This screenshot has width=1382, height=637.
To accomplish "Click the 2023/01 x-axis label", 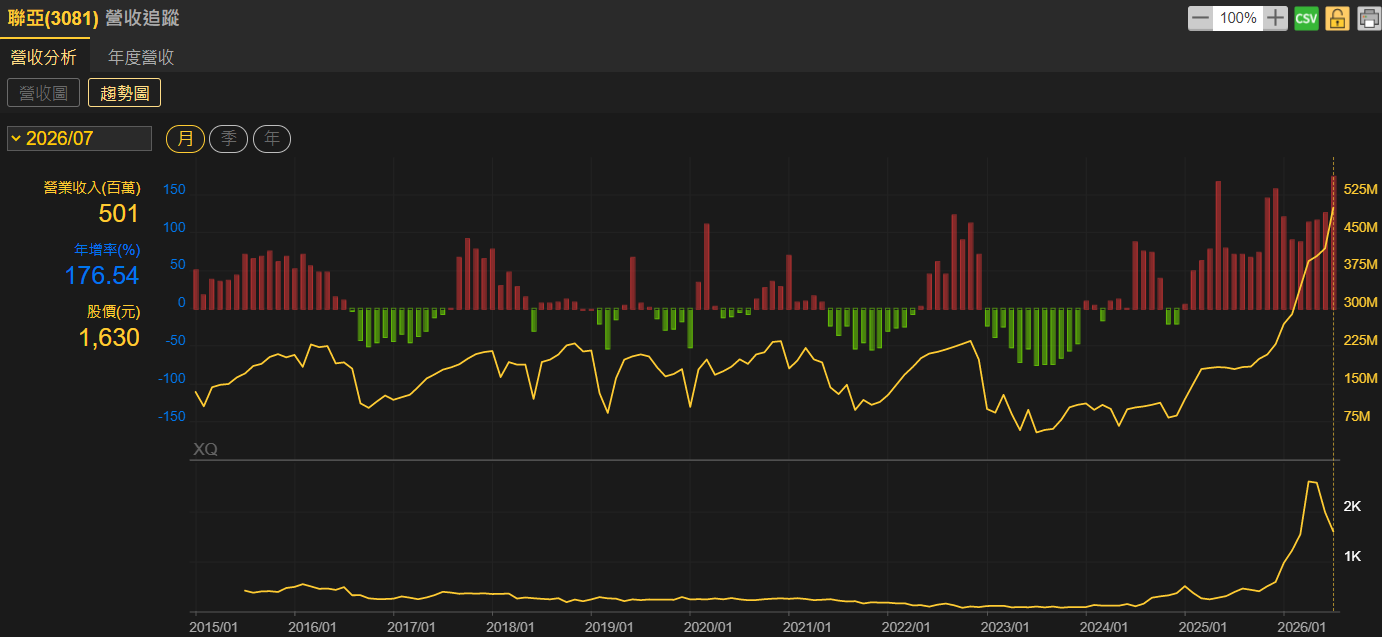I will 1005,626.
